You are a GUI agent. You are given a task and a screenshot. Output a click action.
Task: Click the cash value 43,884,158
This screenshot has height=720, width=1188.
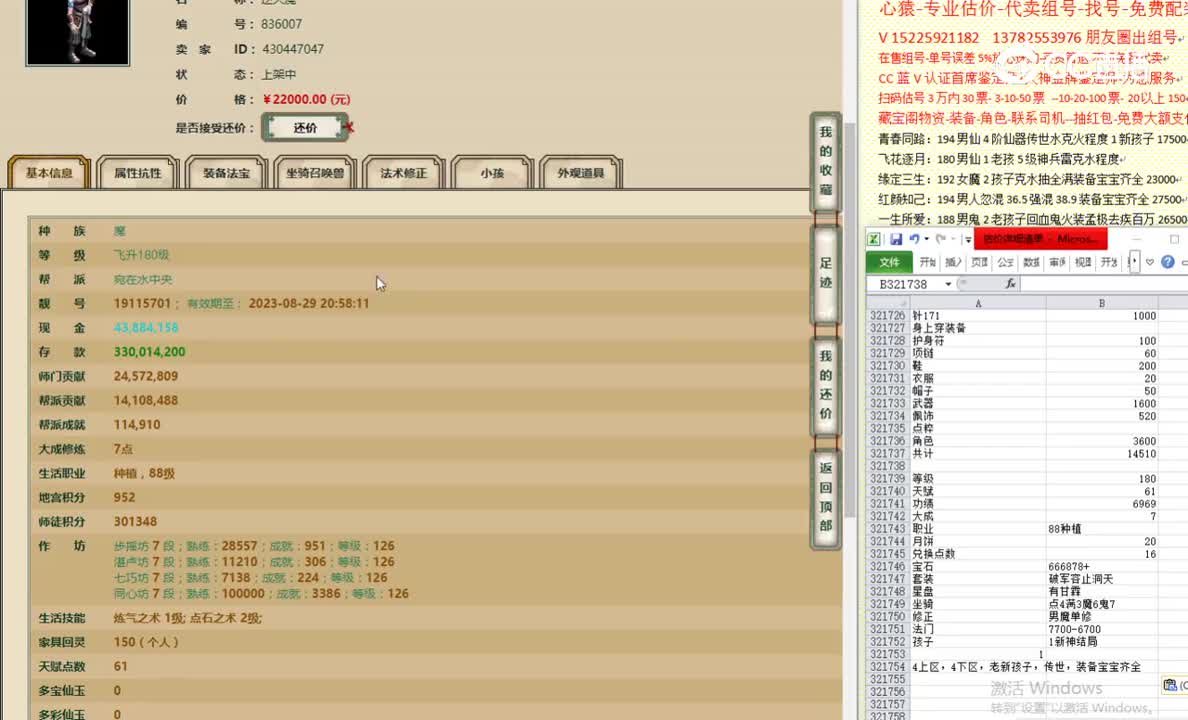[146, 328]
